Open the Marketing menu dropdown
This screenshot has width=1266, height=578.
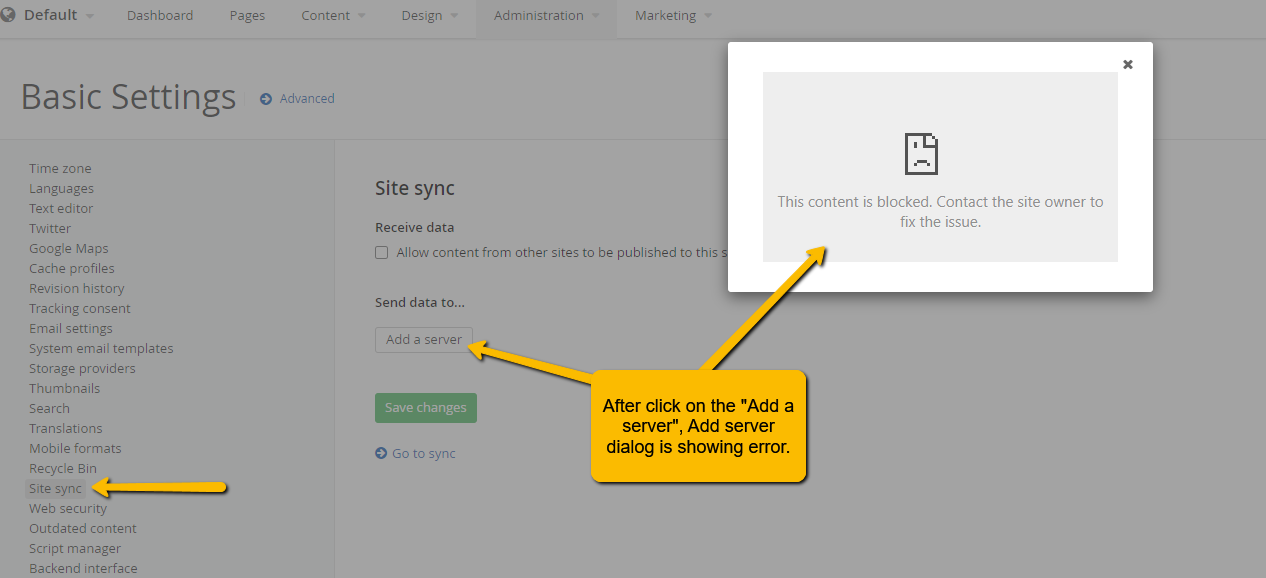coord(674,16)
